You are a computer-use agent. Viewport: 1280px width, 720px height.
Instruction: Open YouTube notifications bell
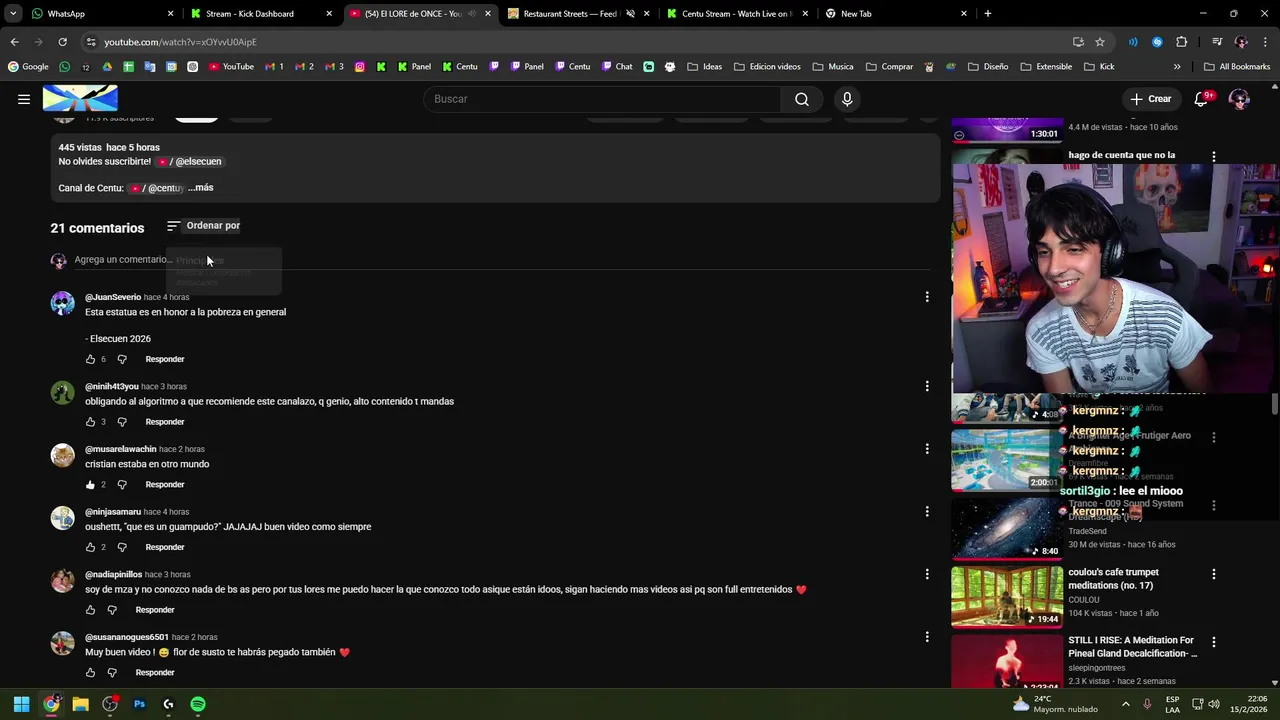click(x=1202, y=99)
